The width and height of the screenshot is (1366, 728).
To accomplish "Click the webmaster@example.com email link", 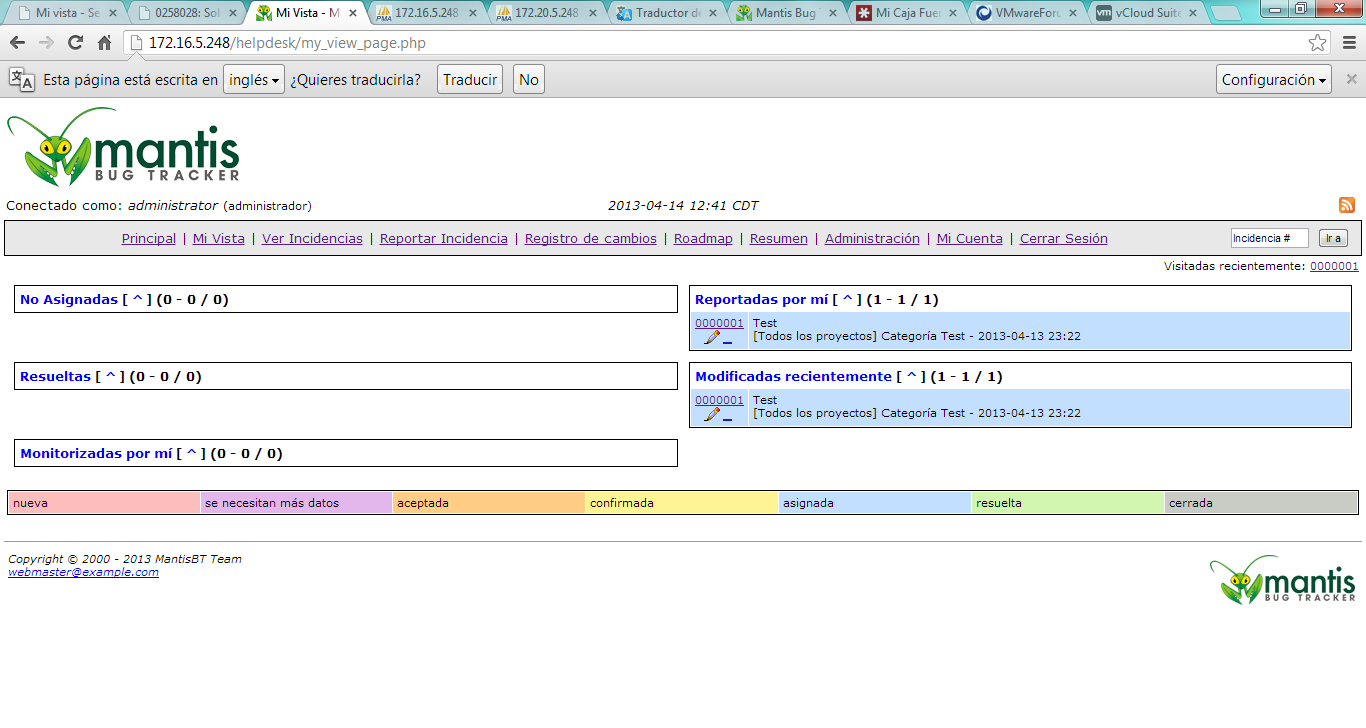I will 83,572.
